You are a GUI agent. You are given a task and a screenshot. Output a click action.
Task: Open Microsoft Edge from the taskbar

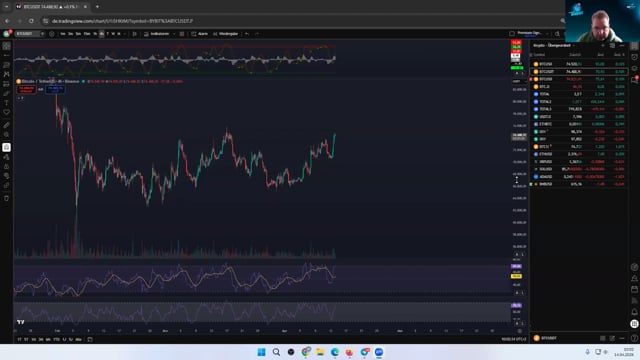(335, 352)
